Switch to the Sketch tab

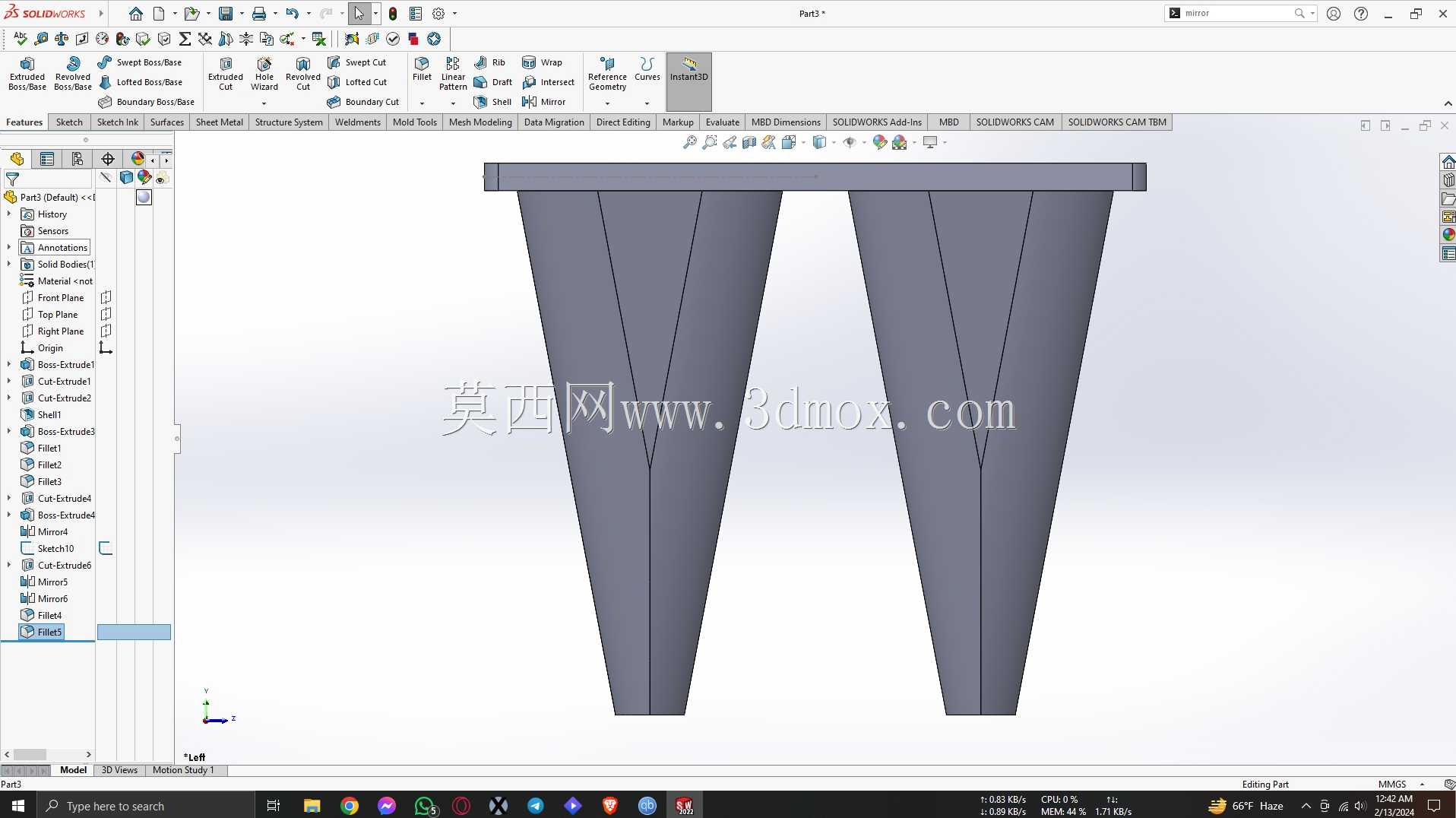69,122
